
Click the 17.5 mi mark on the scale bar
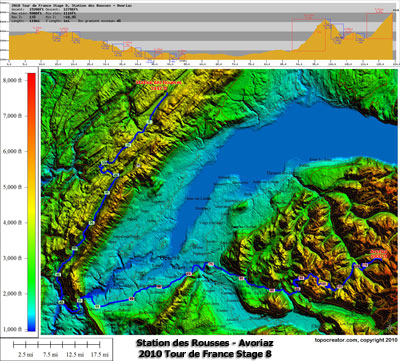[x=99, y=355]
